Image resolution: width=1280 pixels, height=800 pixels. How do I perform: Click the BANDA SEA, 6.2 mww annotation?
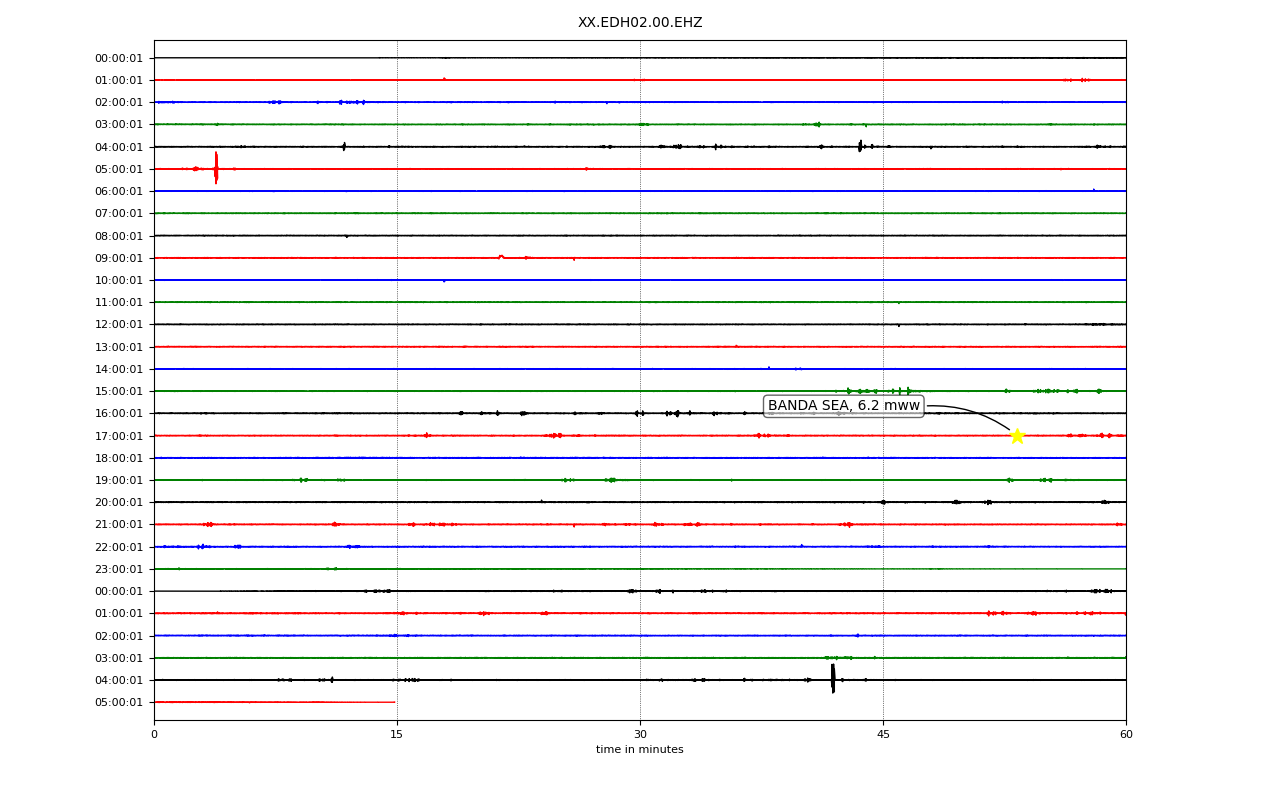tap(844, 406)
